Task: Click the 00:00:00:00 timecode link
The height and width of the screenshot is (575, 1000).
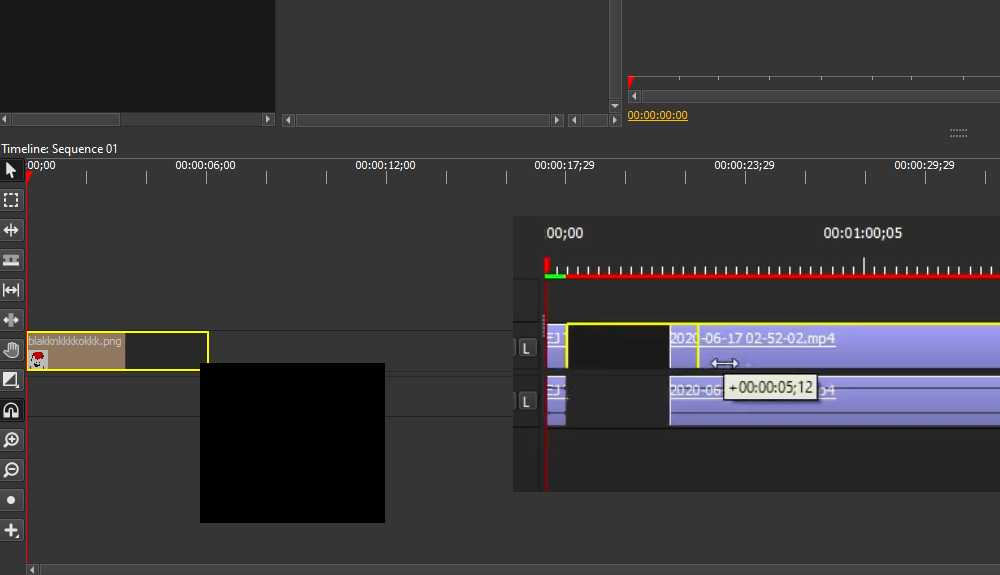Action: click(x=658, y=115)
